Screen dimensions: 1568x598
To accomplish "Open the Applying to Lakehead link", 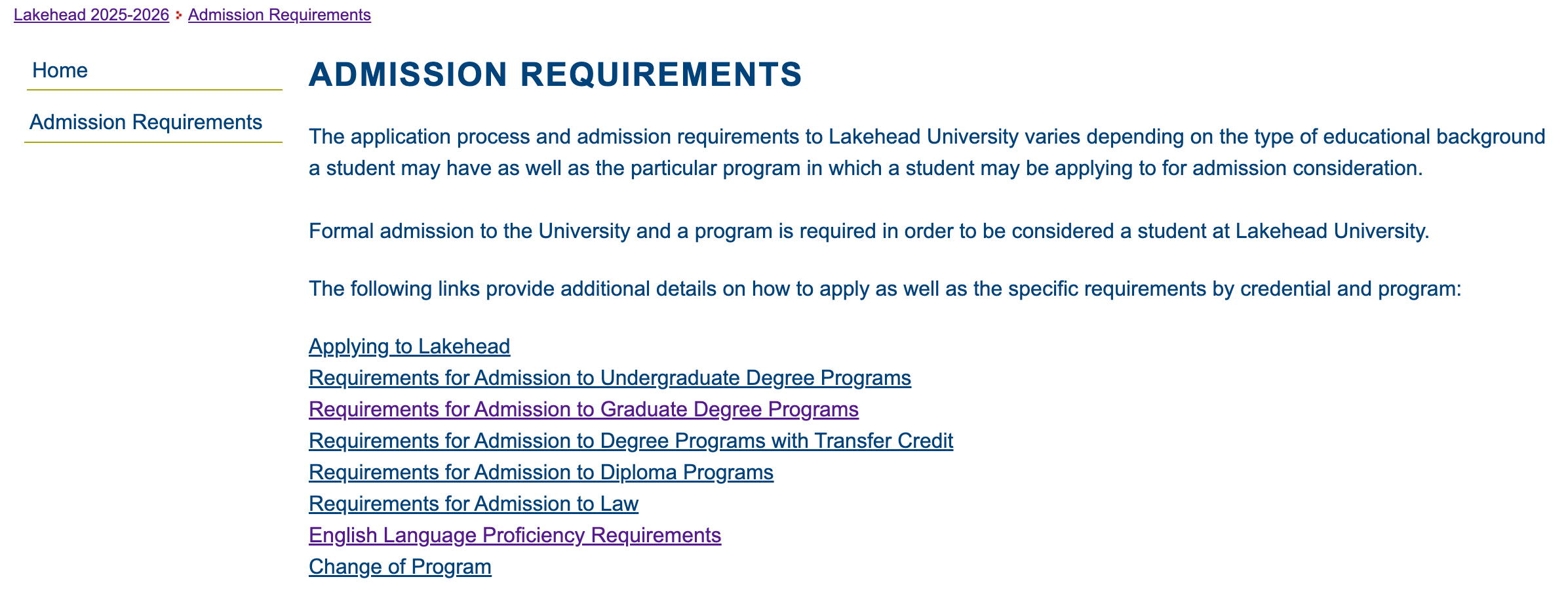I will pos(409,346).
